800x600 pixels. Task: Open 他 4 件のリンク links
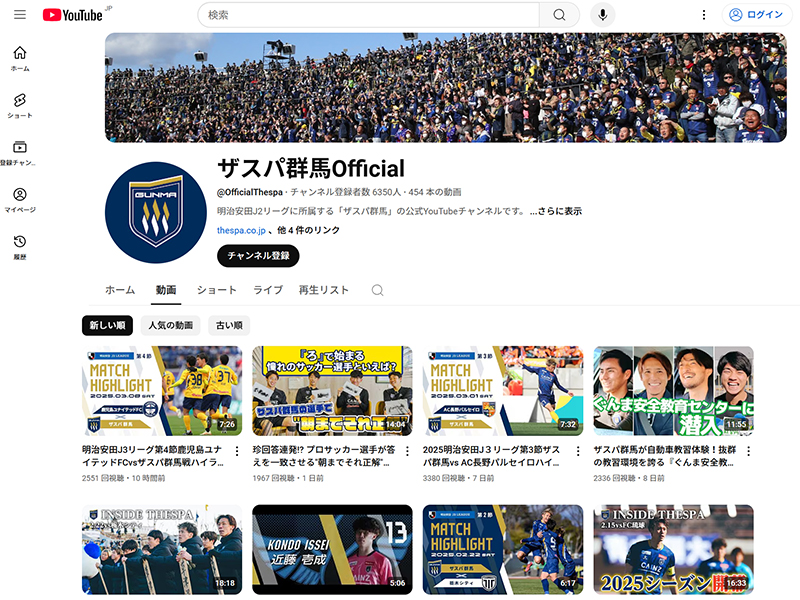[x=308, y=230]
